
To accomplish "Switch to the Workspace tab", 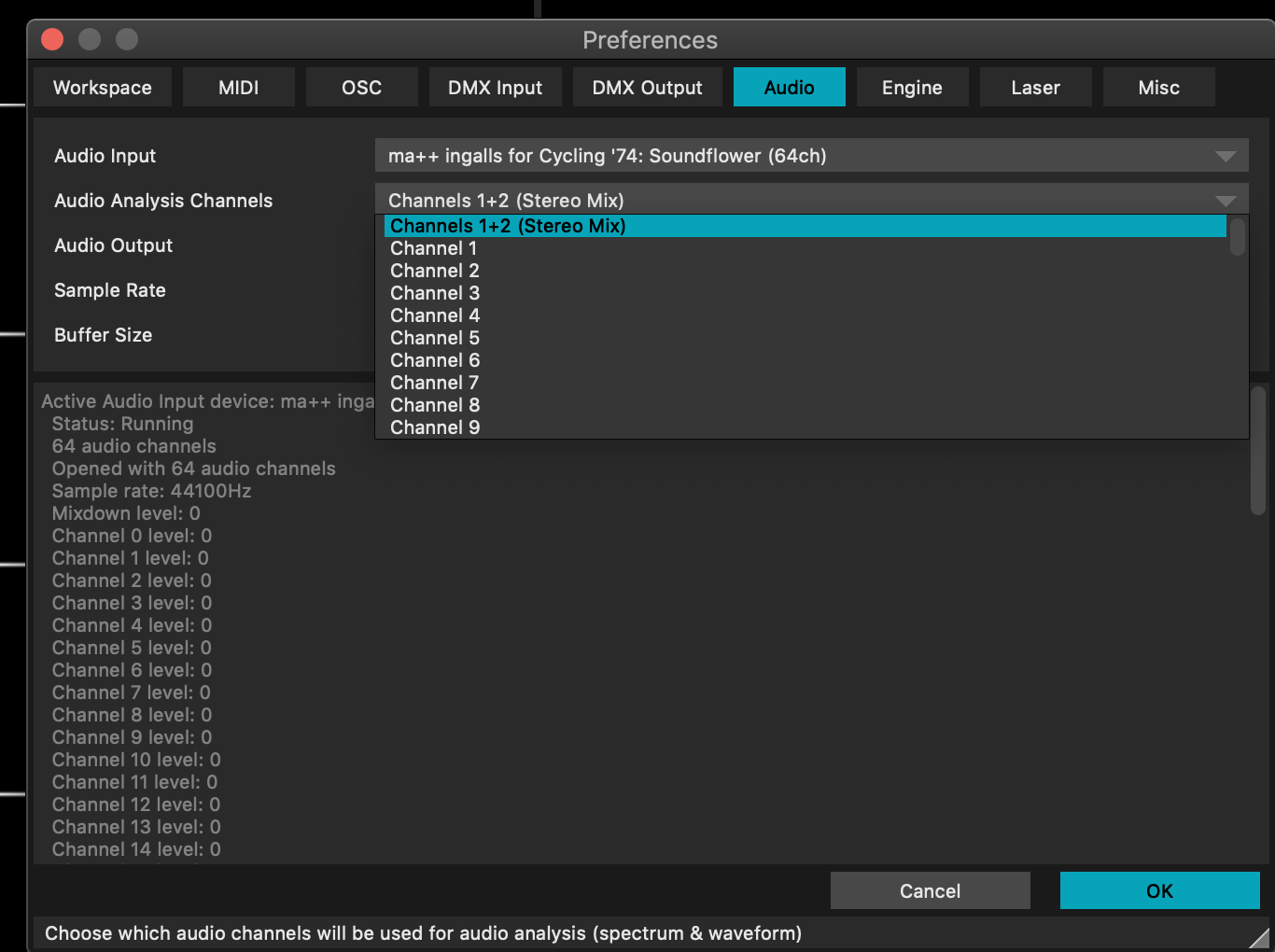I will coord(103,87).
